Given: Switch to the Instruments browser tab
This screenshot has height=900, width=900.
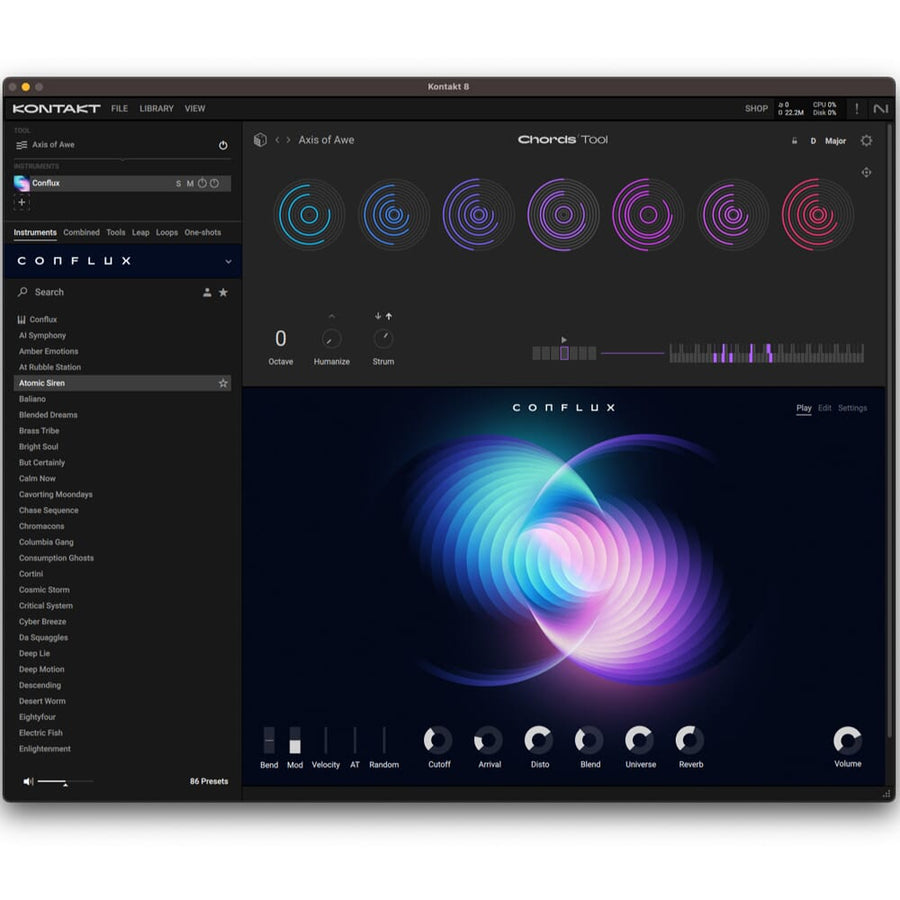Looking at the screenshot, I should [35, 232].
